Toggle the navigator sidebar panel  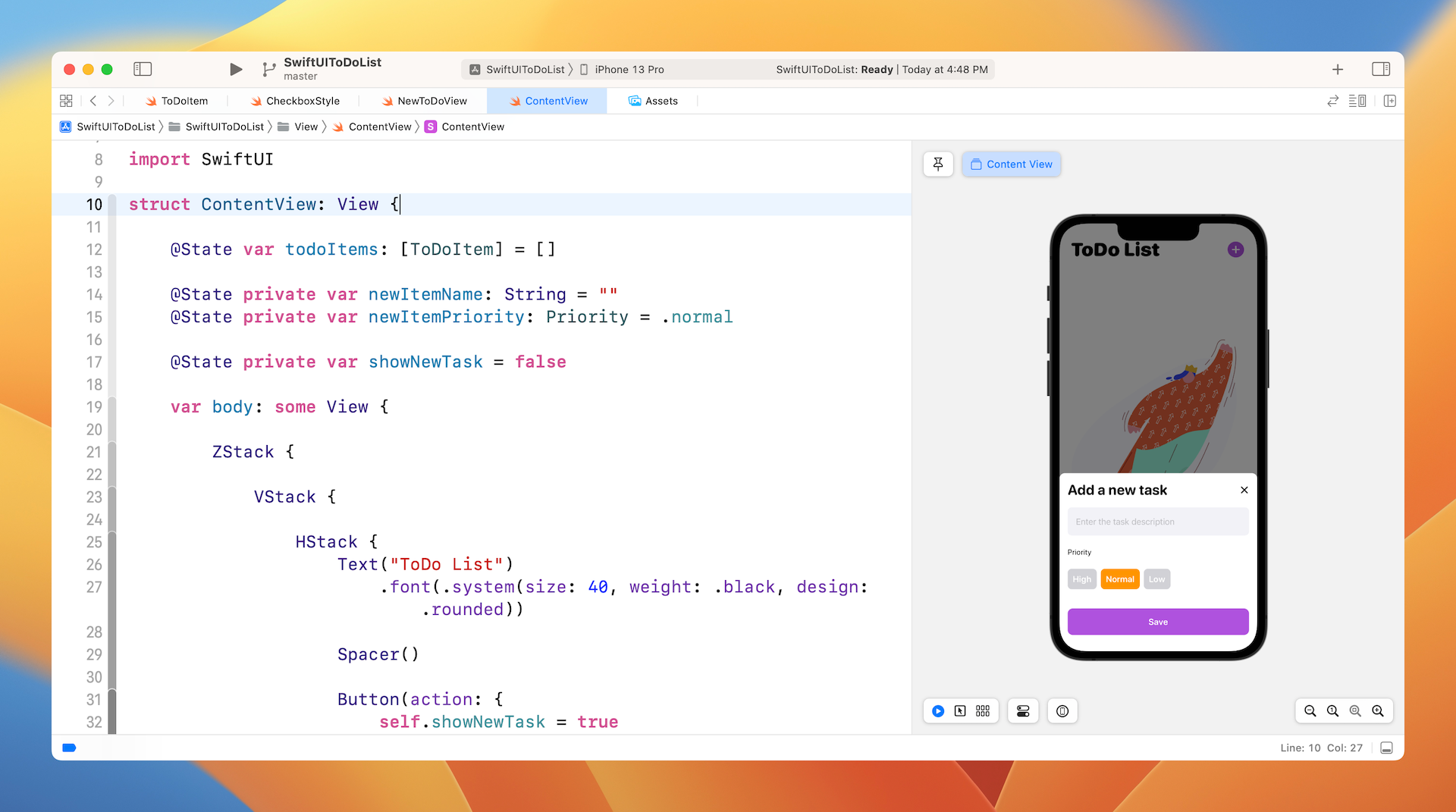coord(143,70)
